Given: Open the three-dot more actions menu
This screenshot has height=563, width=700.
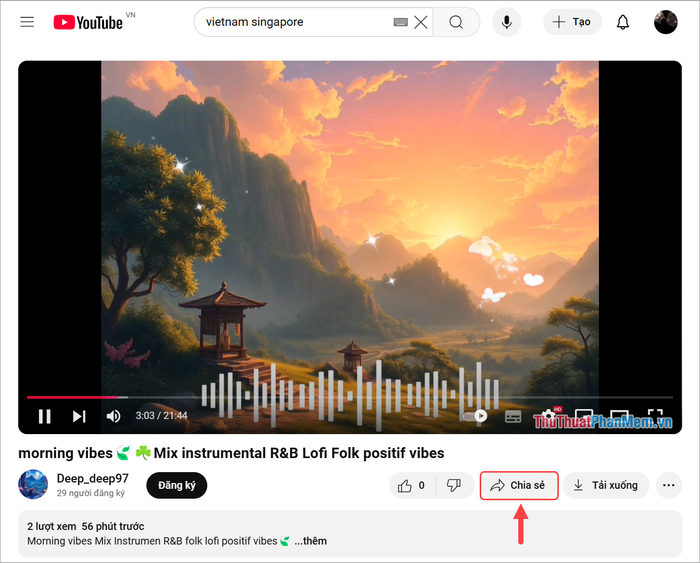Looking at the screenshot, I should coord(668,485).
